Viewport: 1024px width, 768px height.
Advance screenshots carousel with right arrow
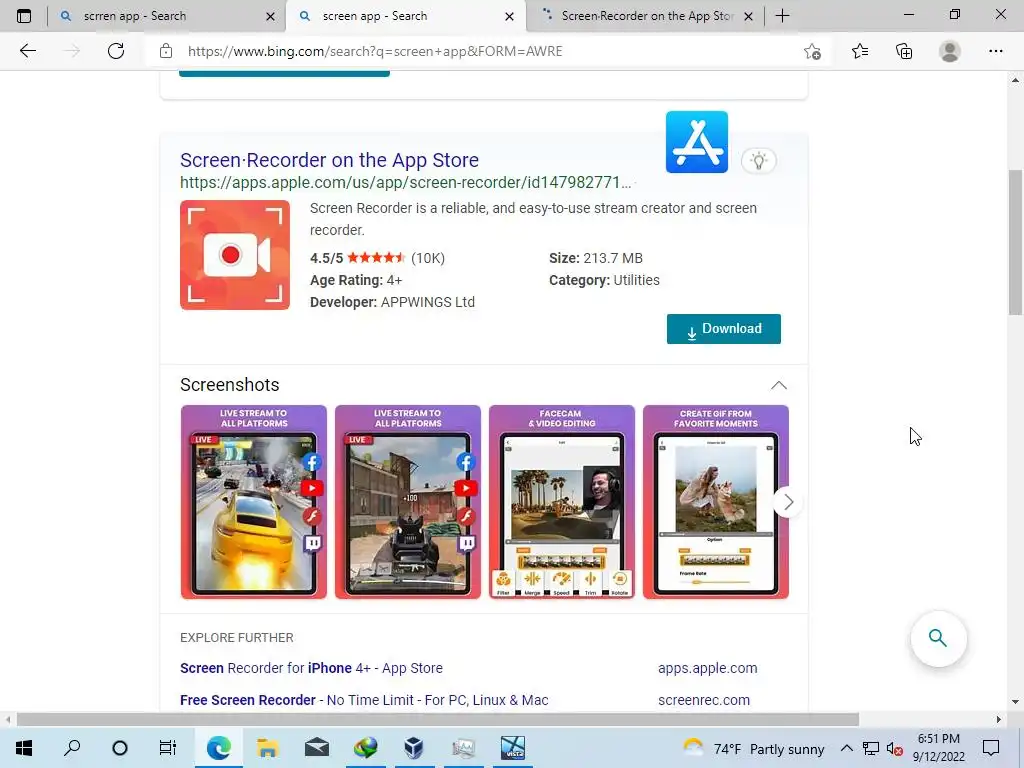(x=788, y=502)
